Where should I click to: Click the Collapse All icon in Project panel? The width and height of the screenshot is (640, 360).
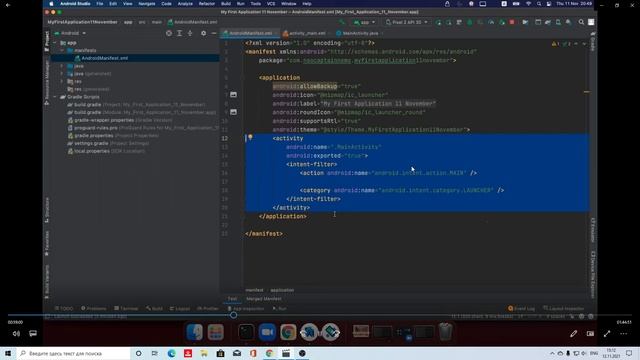point(190,33)
